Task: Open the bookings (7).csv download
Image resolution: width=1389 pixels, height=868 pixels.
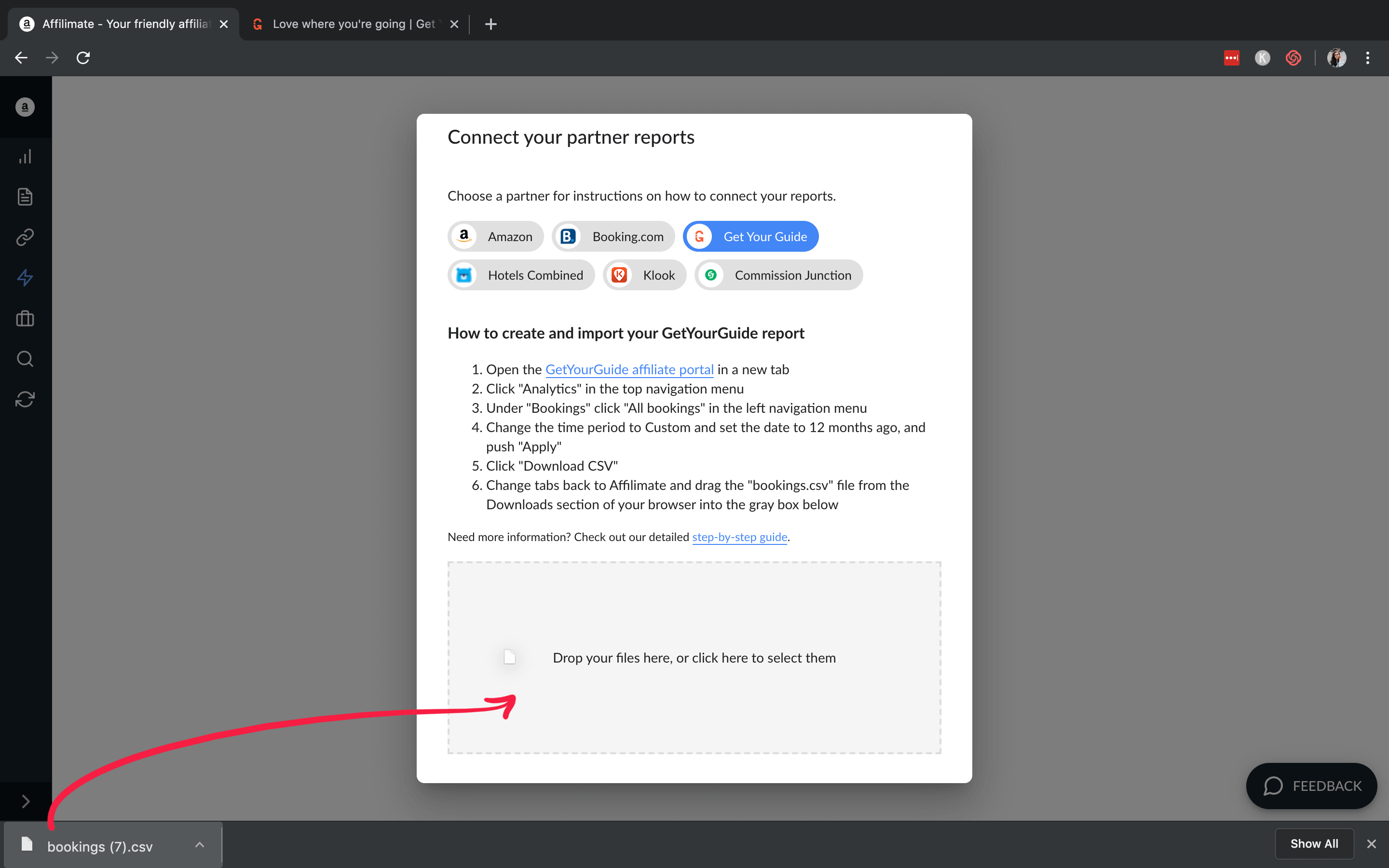Action: 100,846
